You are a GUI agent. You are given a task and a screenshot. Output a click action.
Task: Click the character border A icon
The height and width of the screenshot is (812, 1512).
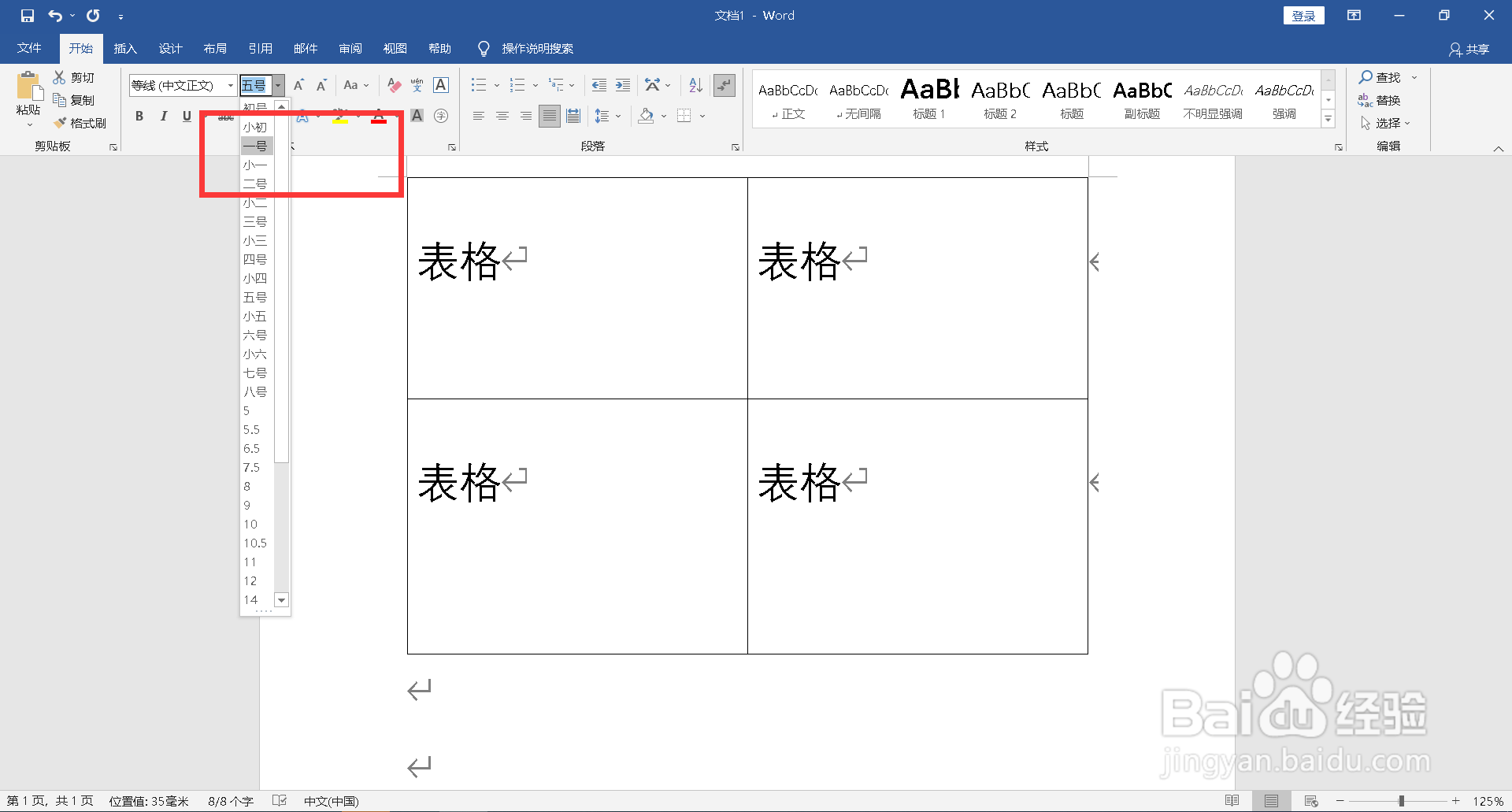[x=441, y=85]
